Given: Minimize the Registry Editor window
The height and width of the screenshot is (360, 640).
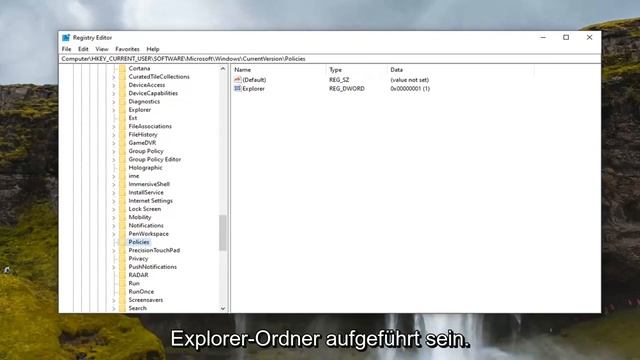Looking at the screenshot, I should pyautogui.click(x=543, y=38).
